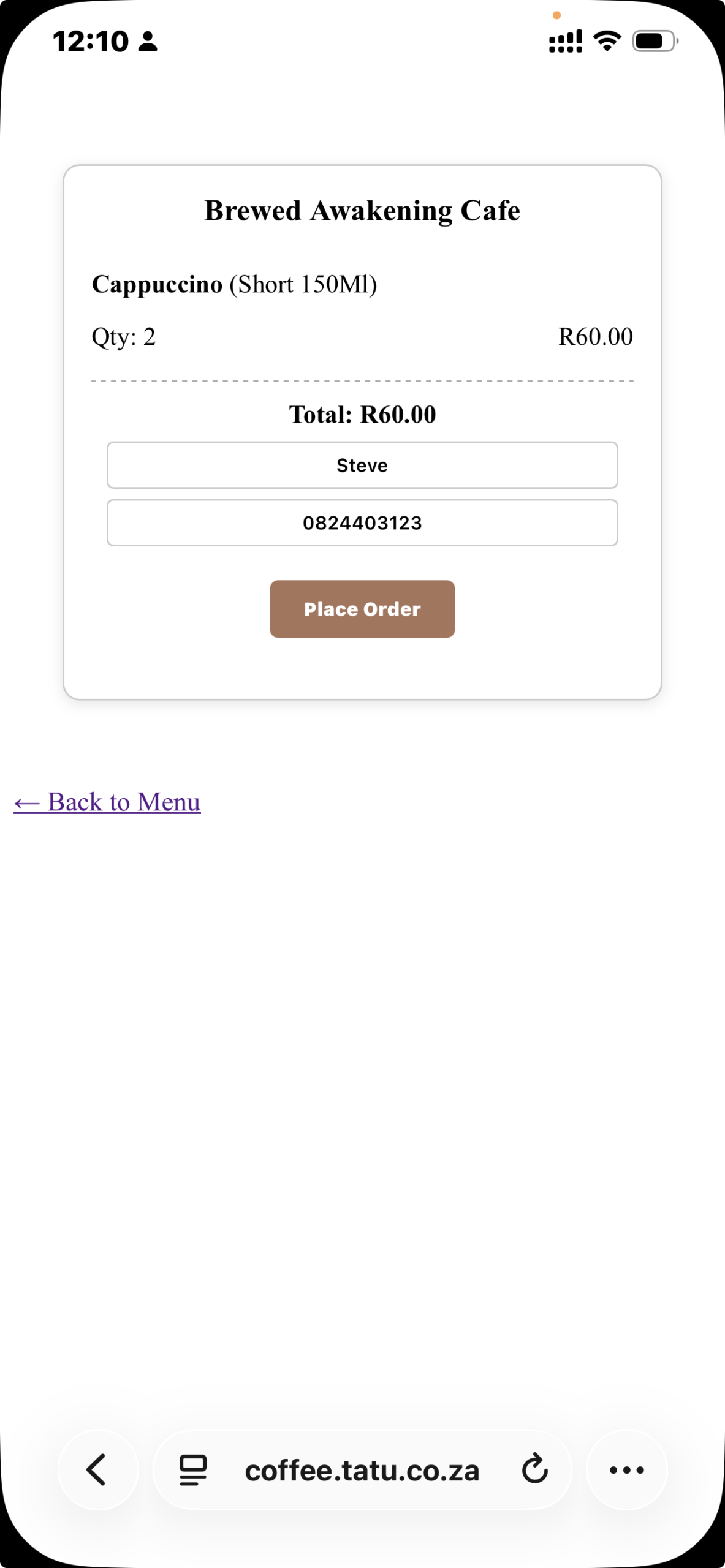725x1568 pixels.
Task: Tap the orange microphone indicator dot
Action: 556,15
